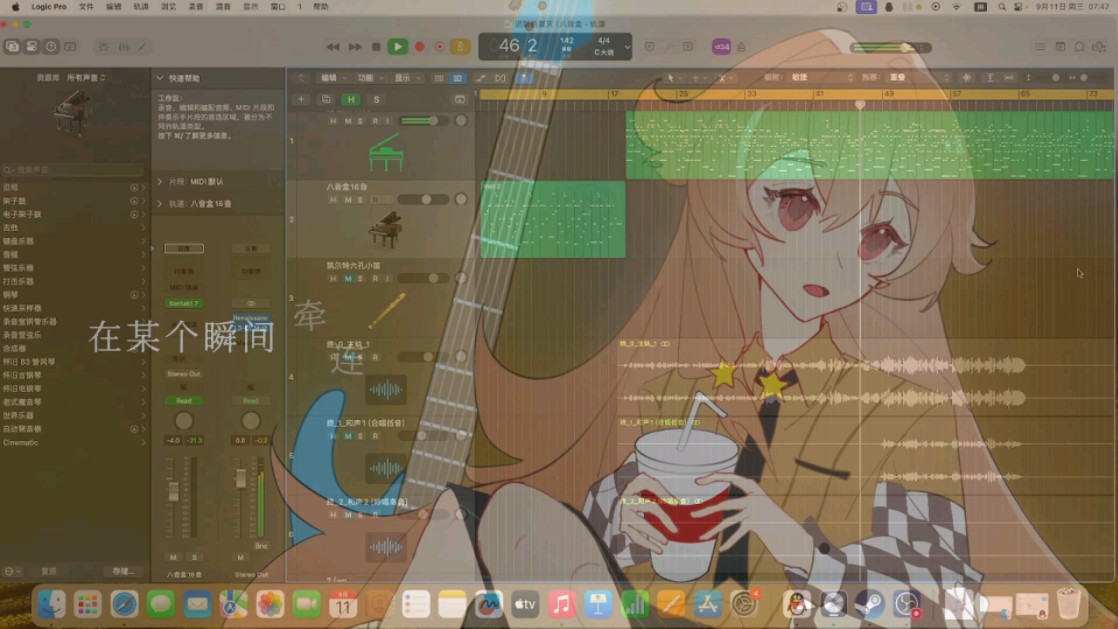Open the 功能 menu in Tracks area
Screen dimensions: 1118x629
[369, 78]
